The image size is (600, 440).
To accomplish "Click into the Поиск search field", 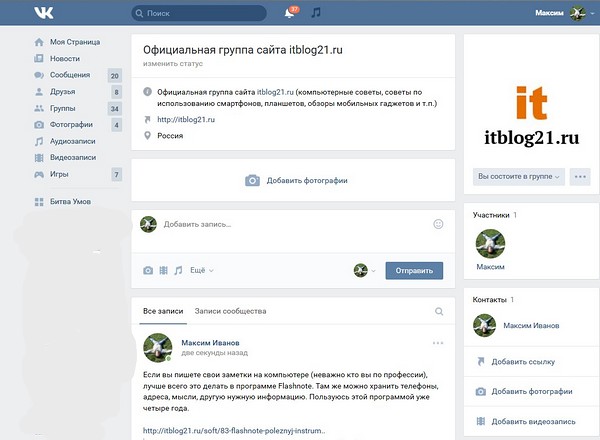I will coord(199,13).
